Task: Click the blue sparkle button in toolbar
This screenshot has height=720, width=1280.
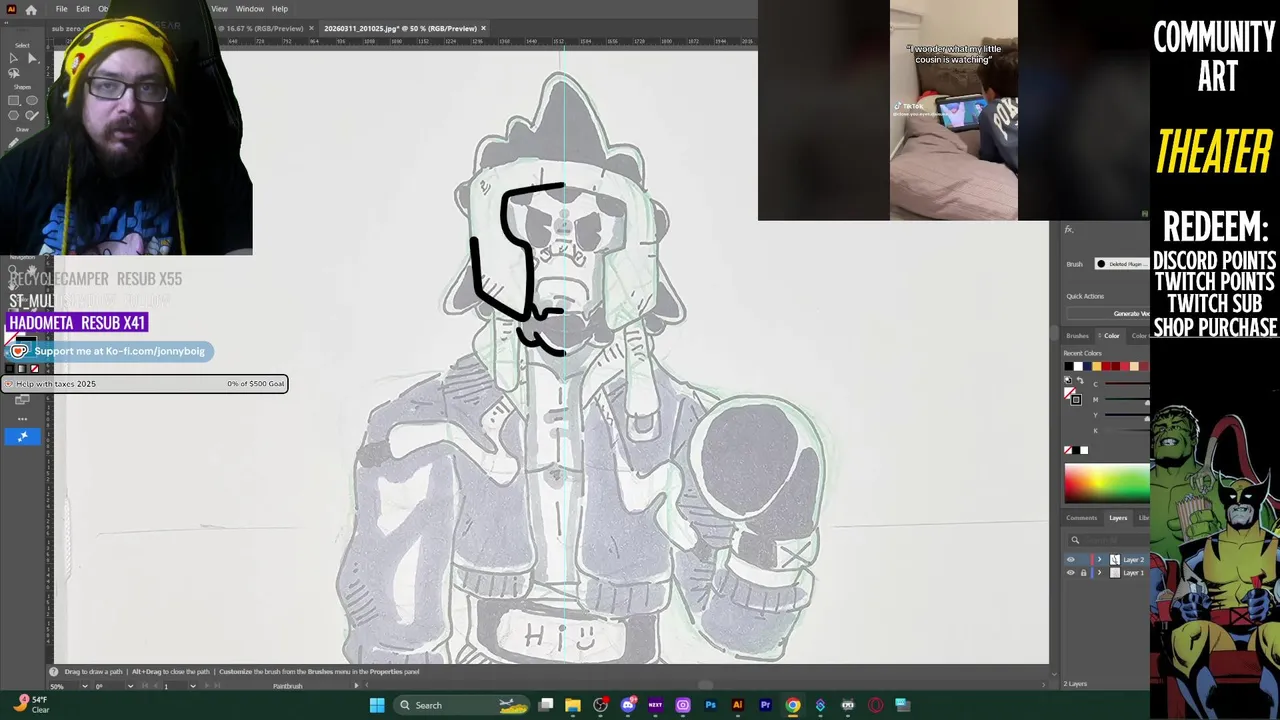Action: tap(22, 436)
